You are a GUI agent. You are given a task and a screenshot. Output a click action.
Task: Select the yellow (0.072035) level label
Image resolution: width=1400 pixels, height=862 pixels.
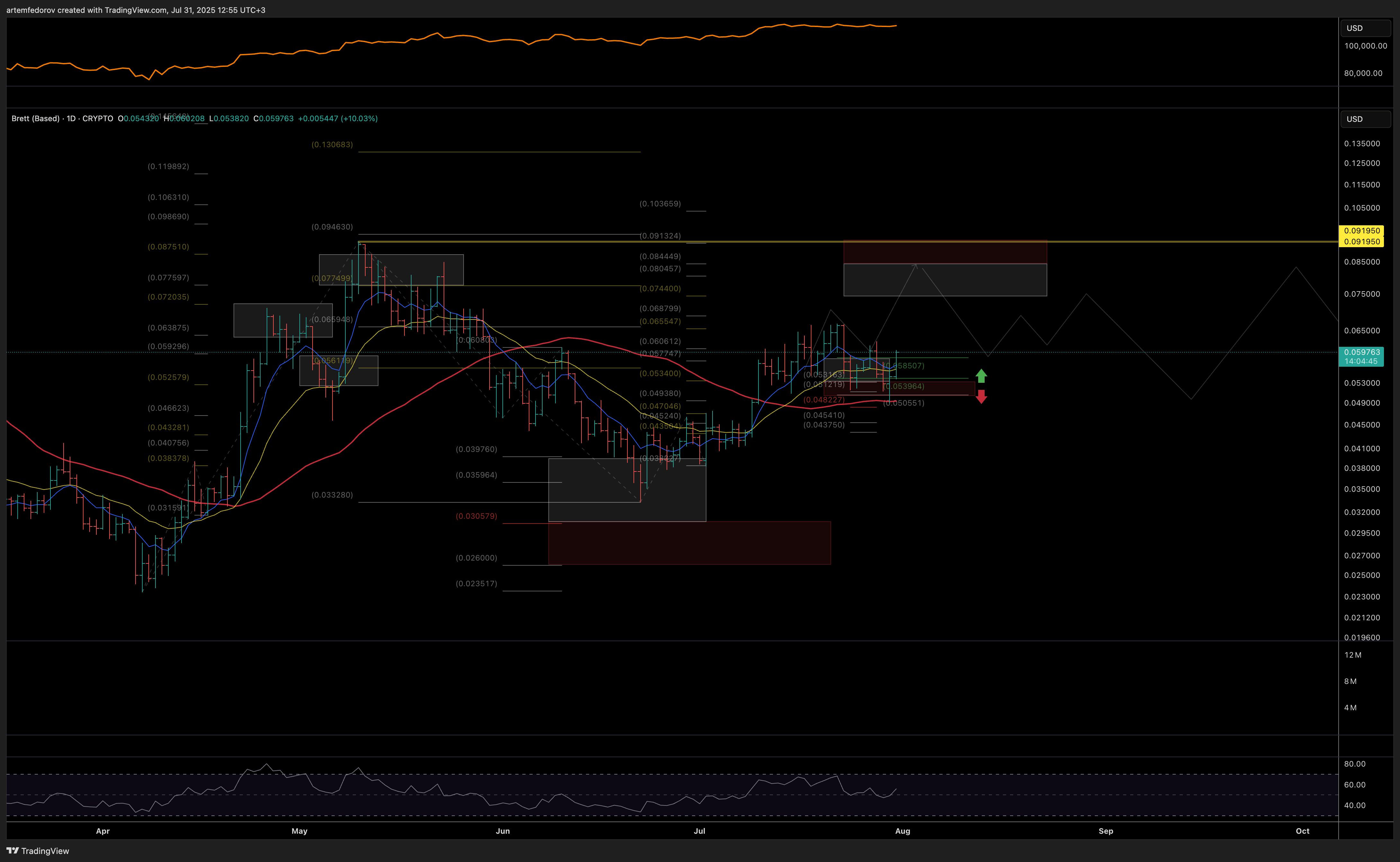click(168, 297)
